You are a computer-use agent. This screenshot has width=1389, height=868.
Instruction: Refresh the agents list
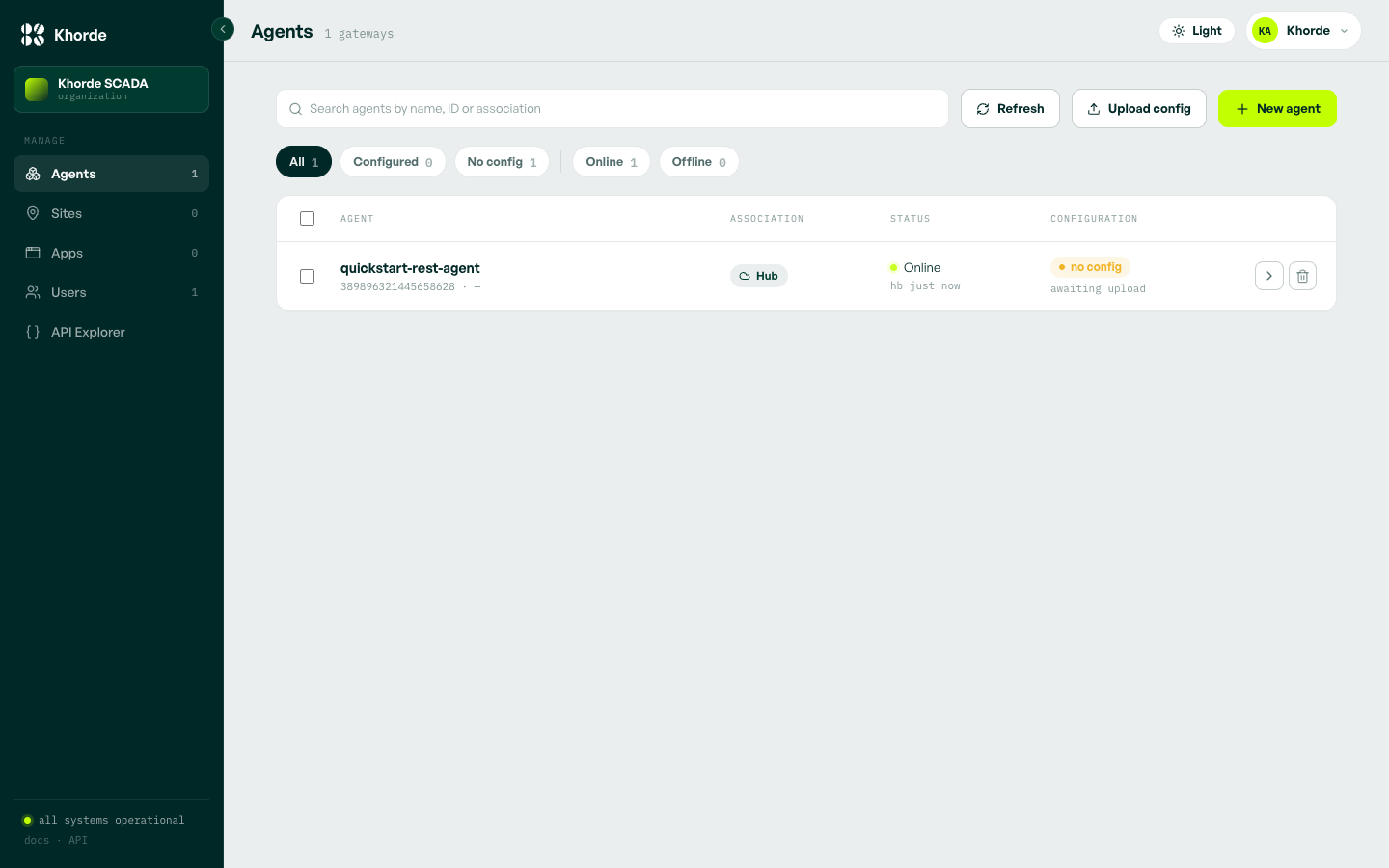[x=1010, y=109]
